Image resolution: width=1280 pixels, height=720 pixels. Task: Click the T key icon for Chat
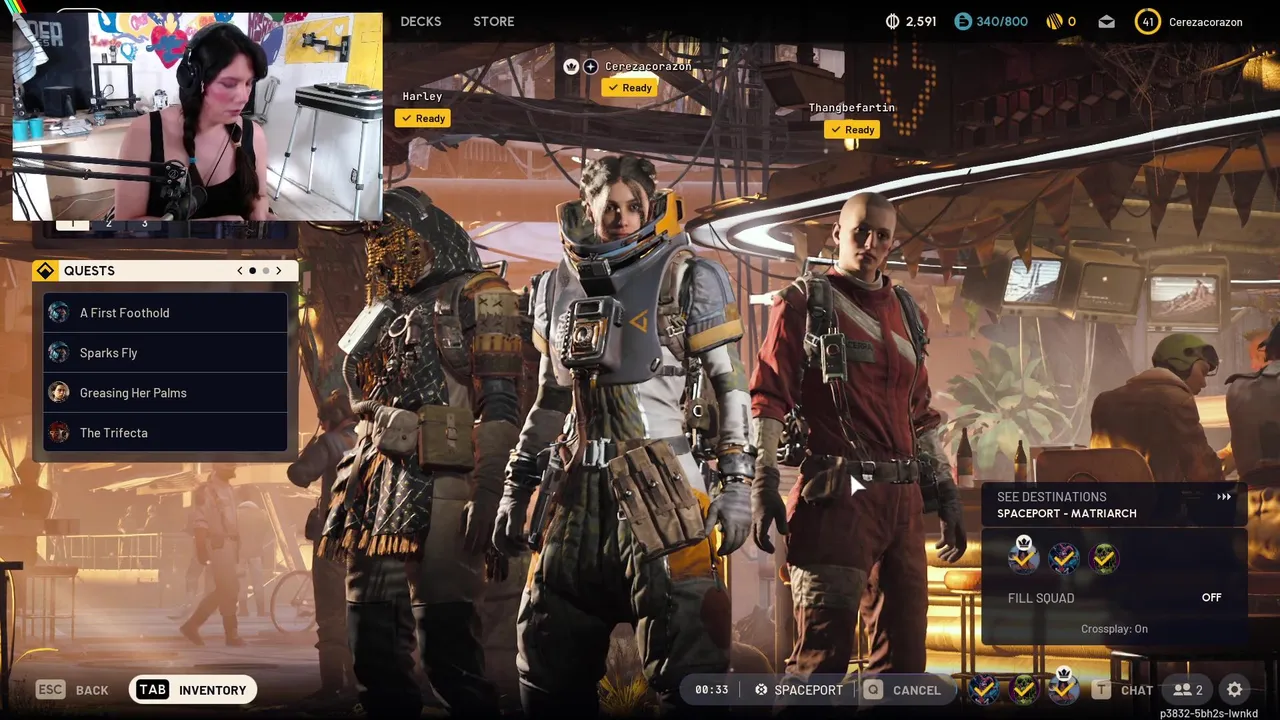coord(1101,689)
